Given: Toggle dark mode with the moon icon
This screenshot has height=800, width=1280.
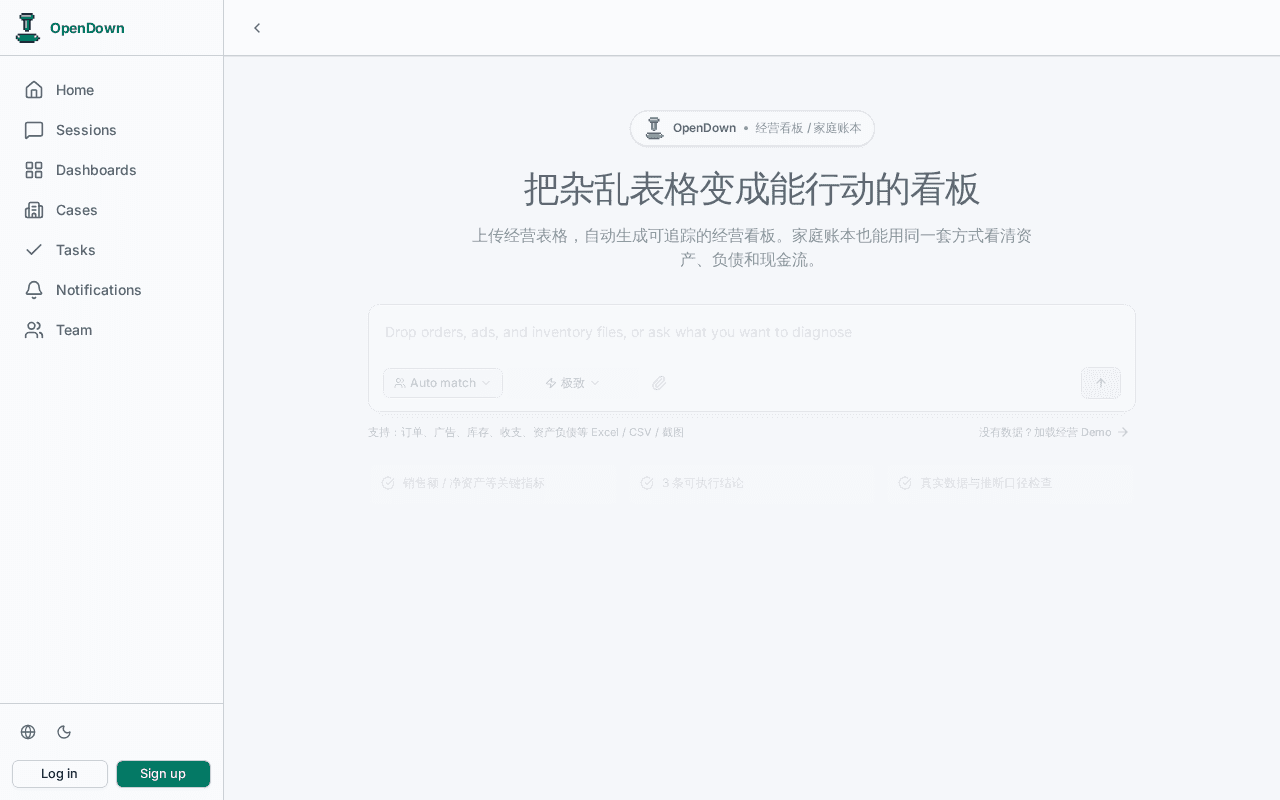Looking at the screenshot, I should pos(64,732).
